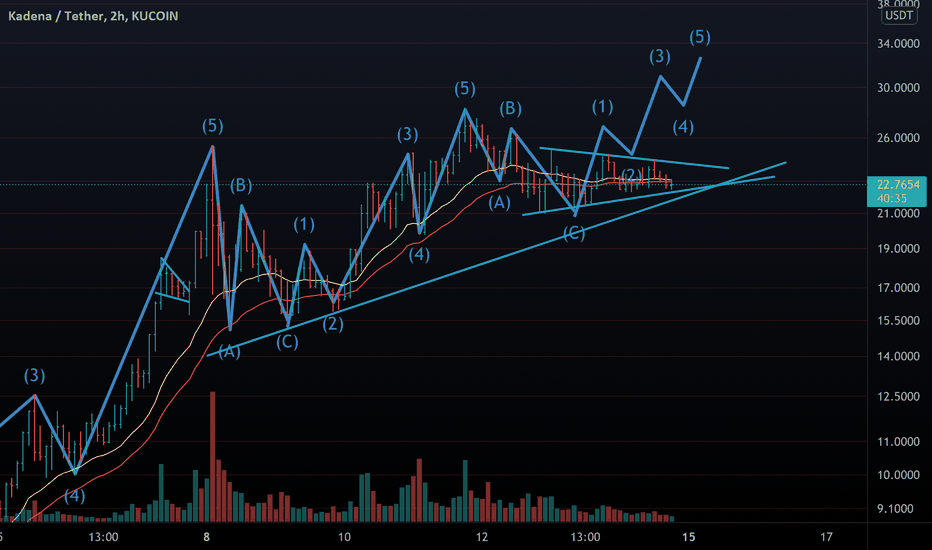932x550 pixels.
Task: Click the 34.0000 price axis label
Action: (x=898, y=43)
